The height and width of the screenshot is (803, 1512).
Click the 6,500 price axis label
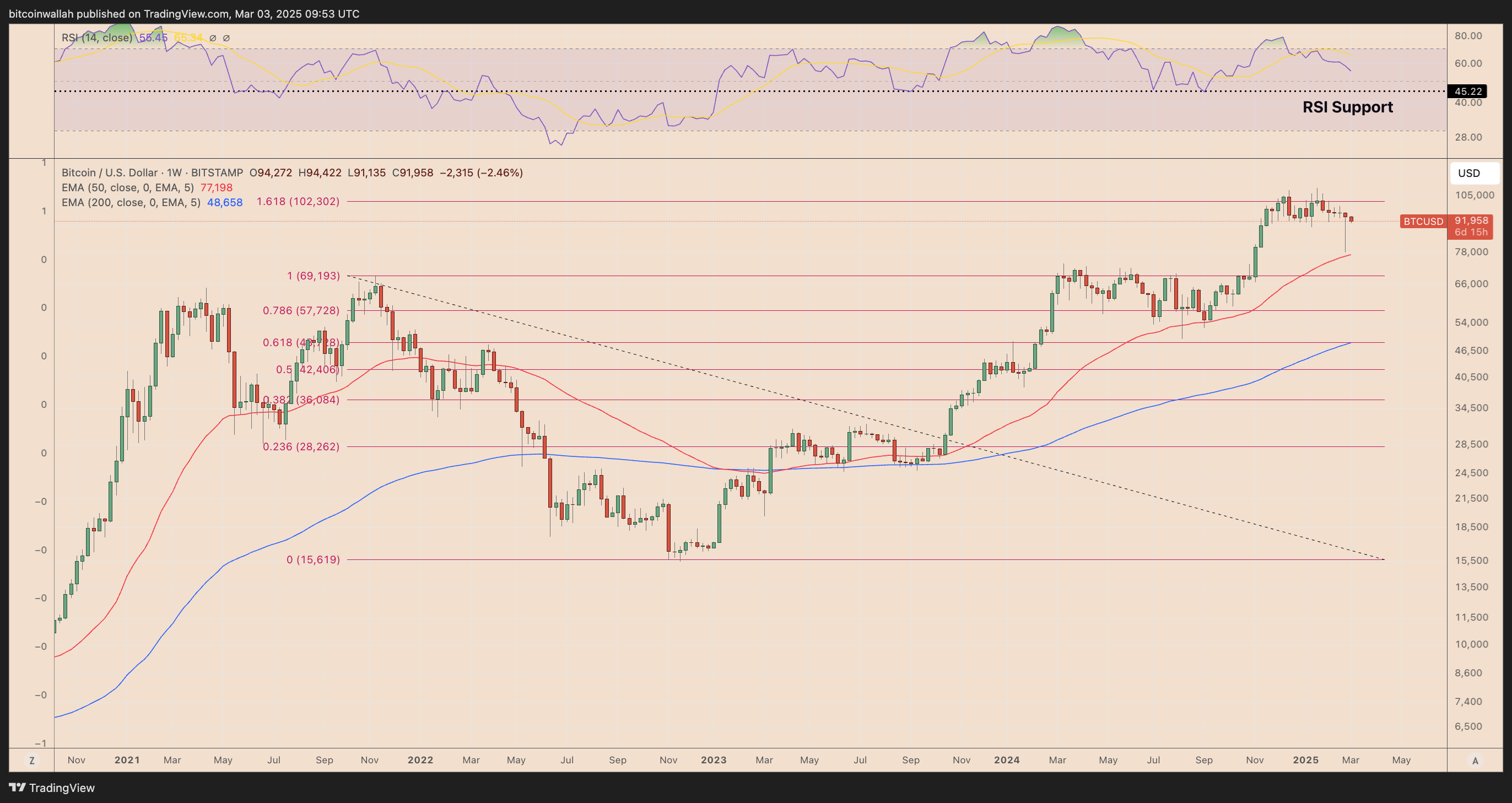tap(1468, 726)
